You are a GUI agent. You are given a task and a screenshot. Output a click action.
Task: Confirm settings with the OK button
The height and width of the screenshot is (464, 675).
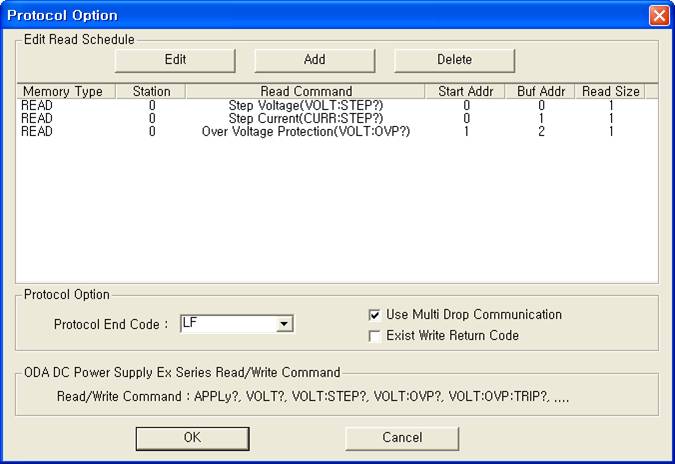192,437
